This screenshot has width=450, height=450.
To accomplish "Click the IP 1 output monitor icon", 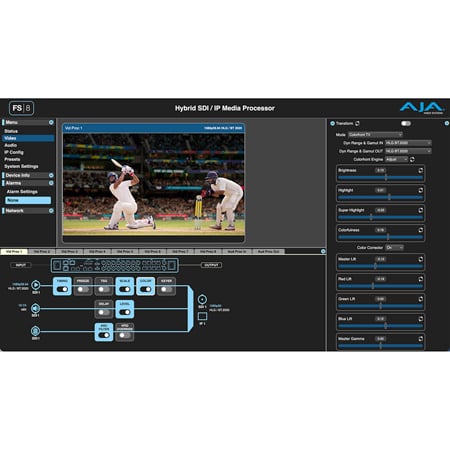I will [x=202, y=316].
